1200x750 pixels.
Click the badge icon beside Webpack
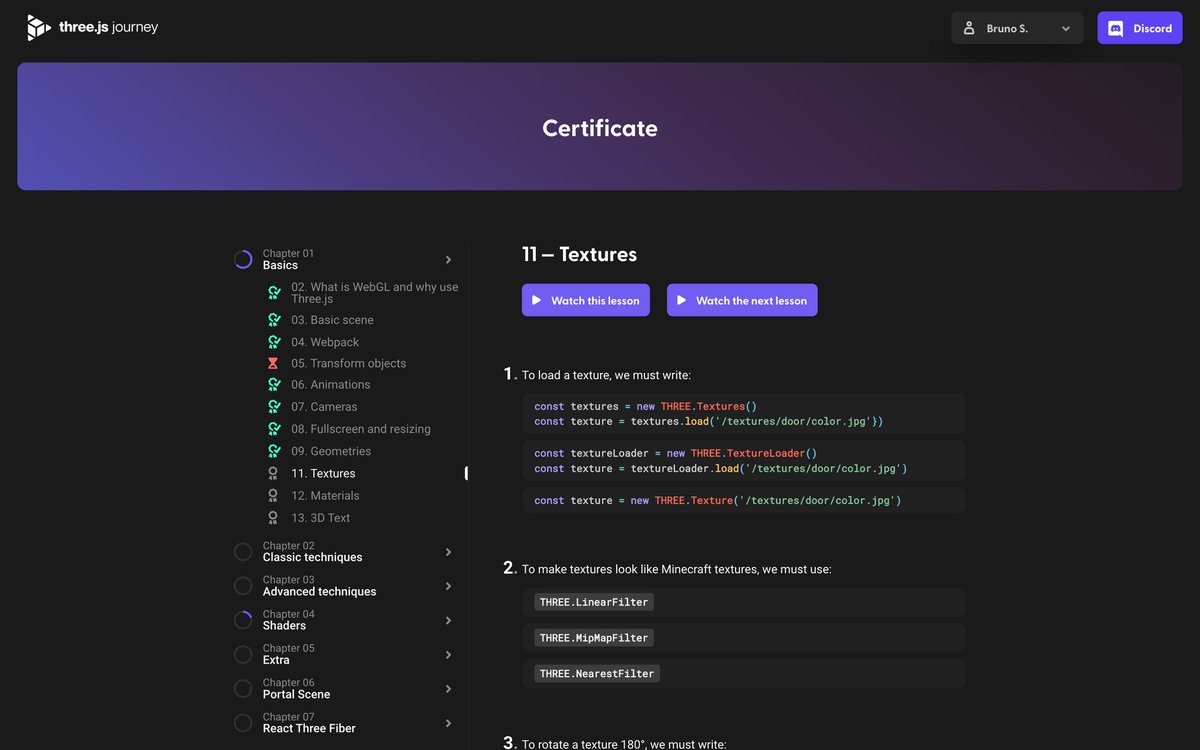(x=274, y=342)
